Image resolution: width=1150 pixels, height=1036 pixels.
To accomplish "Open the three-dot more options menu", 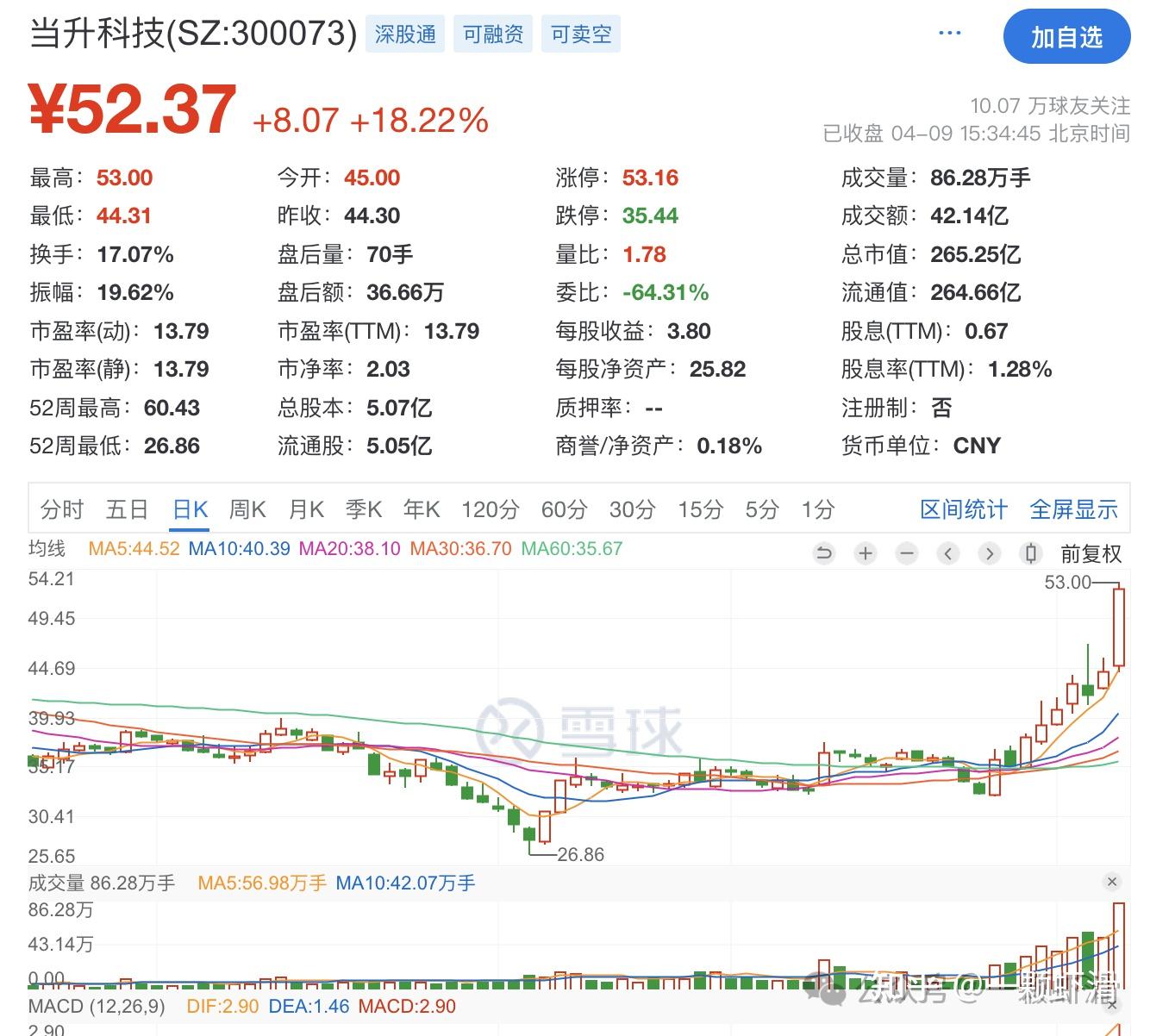I will [x=949, y=34].
